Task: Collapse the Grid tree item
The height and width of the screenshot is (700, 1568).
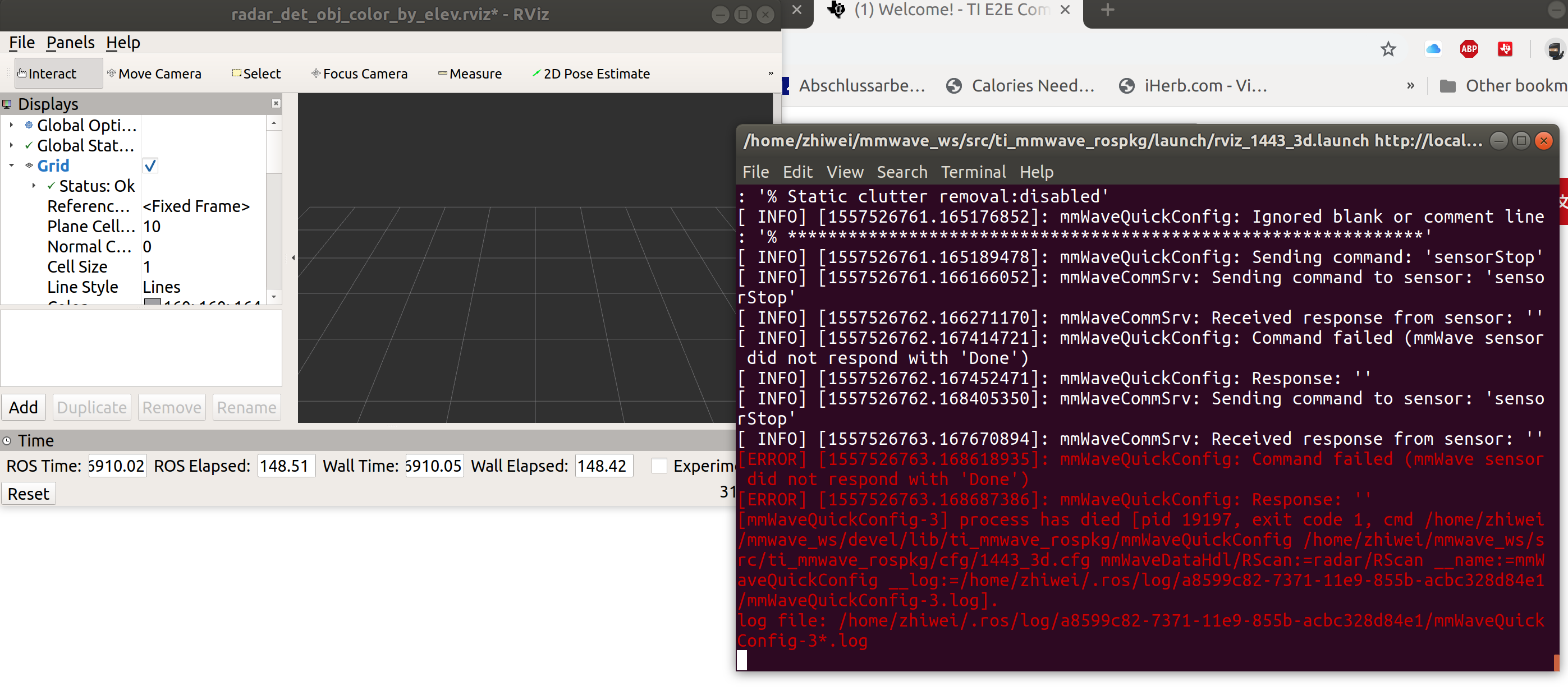Action: 11,165
